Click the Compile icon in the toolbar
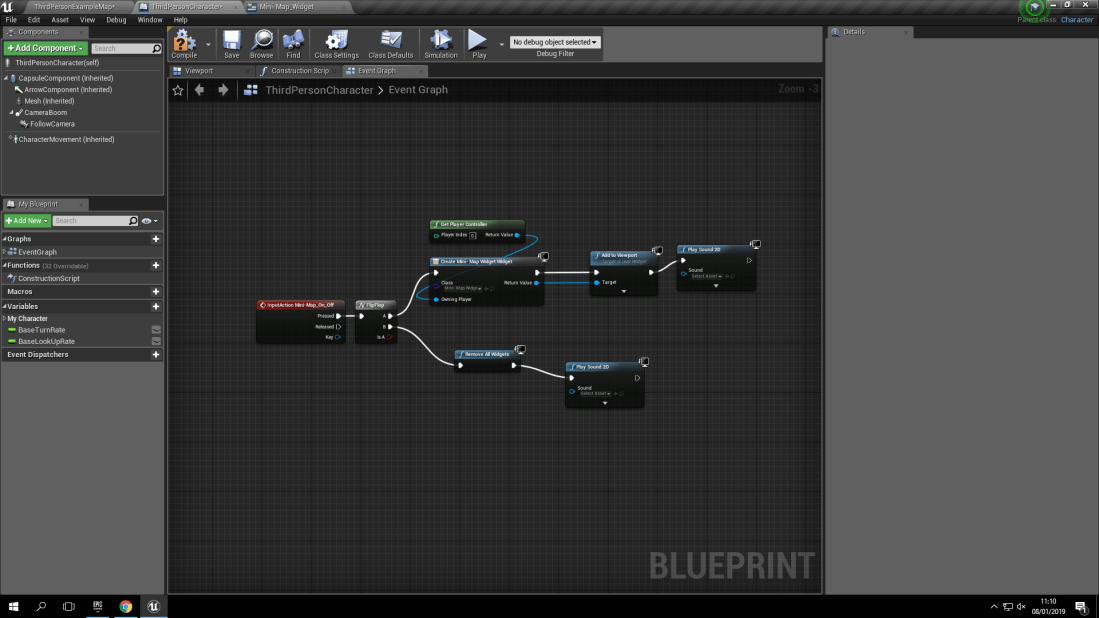The height and width of the screenshot is (618, 1099). 185,42
